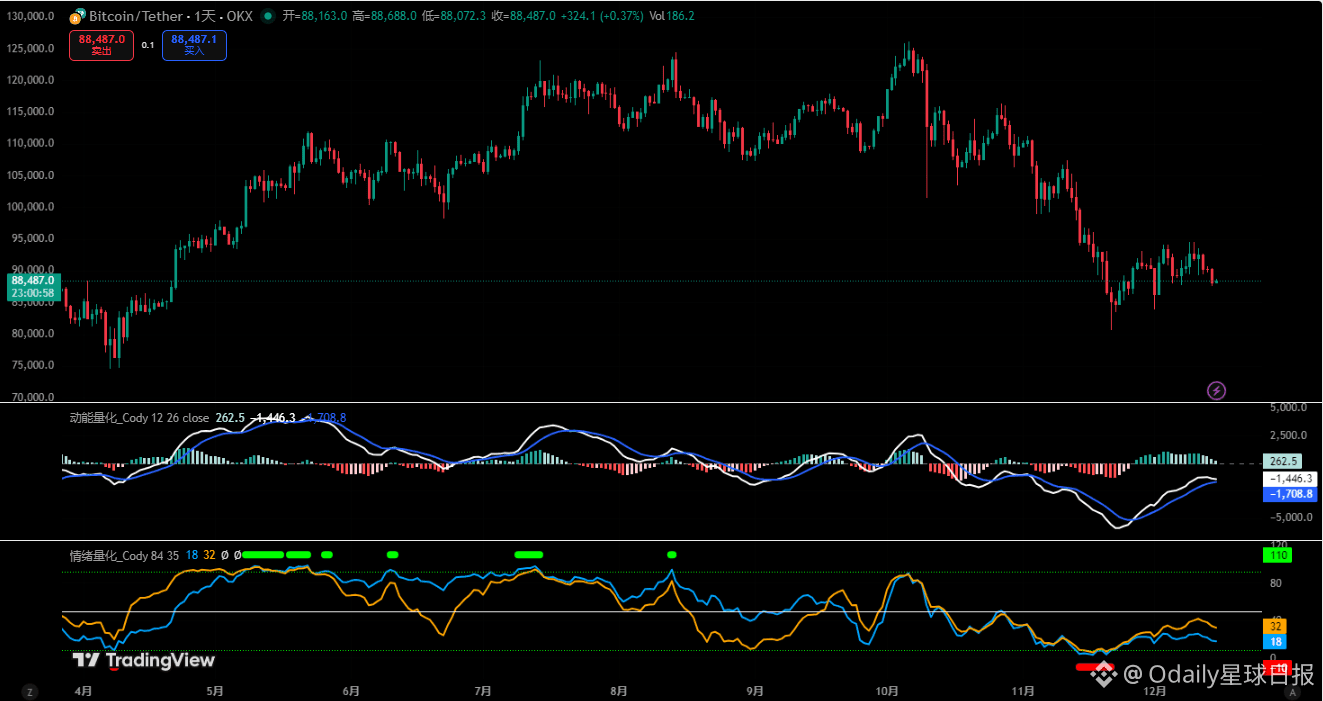Click the blue 88,487.1 buy button
Viewport: 1323px width, 701px height.
pyautogui.click(x=194, y=45)
